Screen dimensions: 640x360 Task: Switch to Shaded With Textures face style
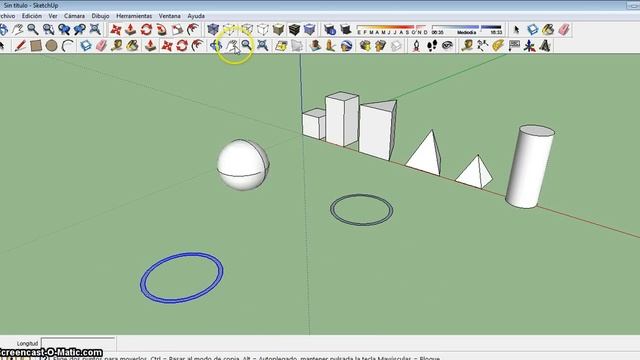point(294,29)
